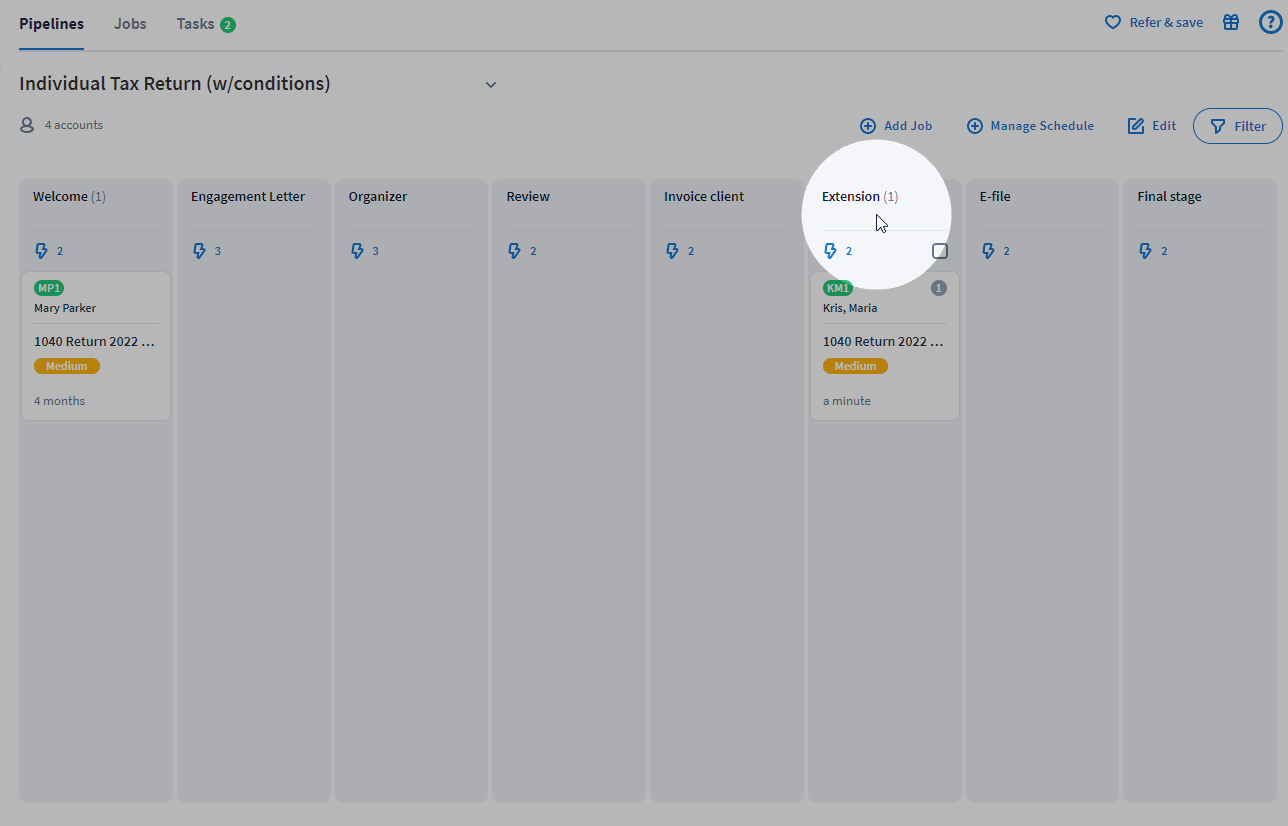Click the plus icon next to Add Job
The width and height of the screenshot is (1288, 826).
click(867, 125)
